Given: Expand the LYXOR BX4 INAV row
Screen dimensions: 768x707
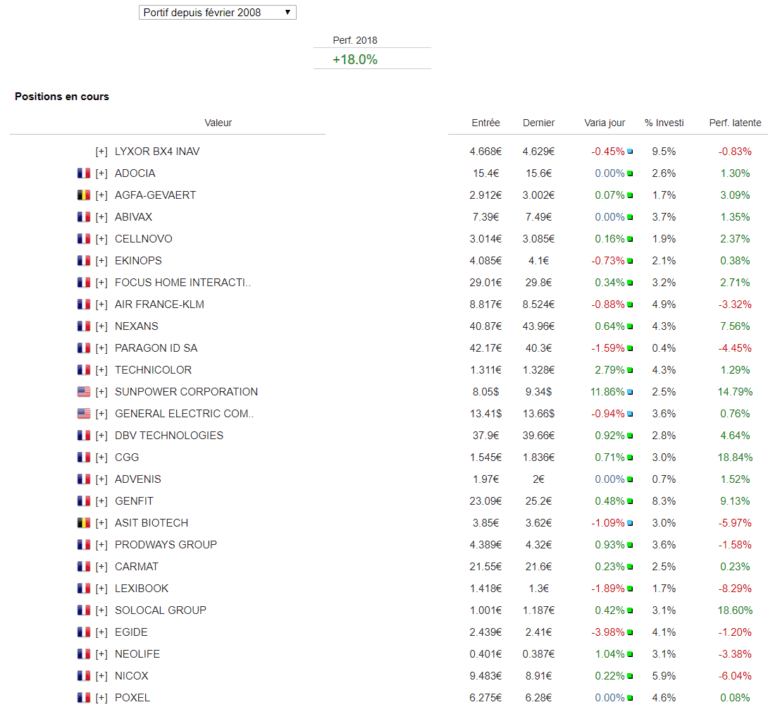Looking at the screenshot, I should pyautogui.click(x=101, y=152).
